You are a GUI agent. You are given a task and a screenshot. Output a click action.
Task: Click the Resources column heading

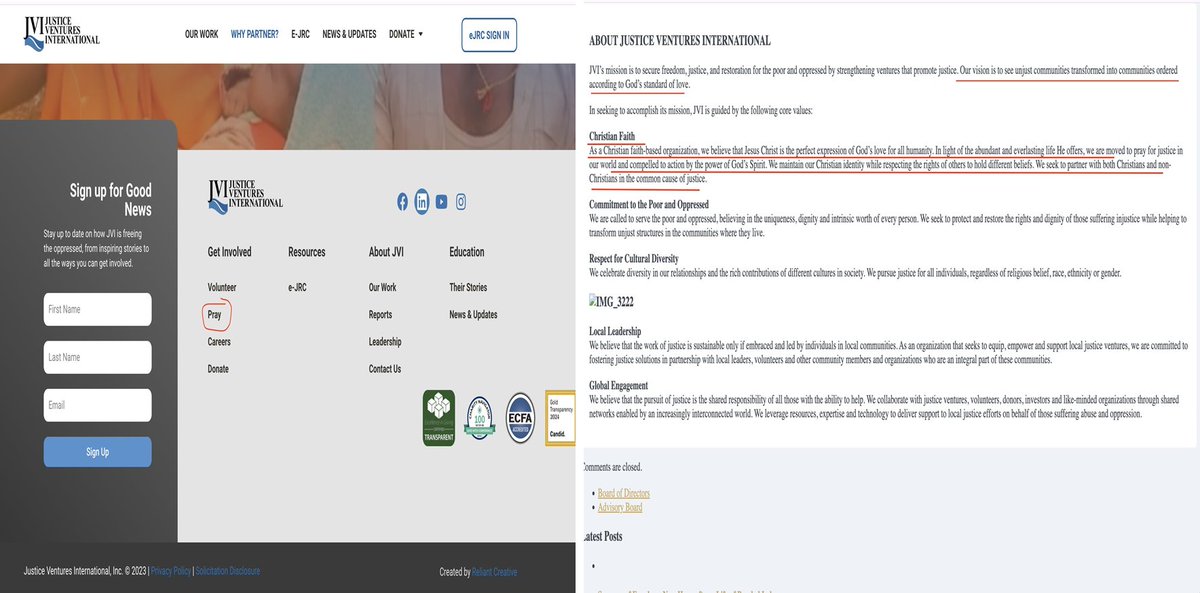coord(307,252)
